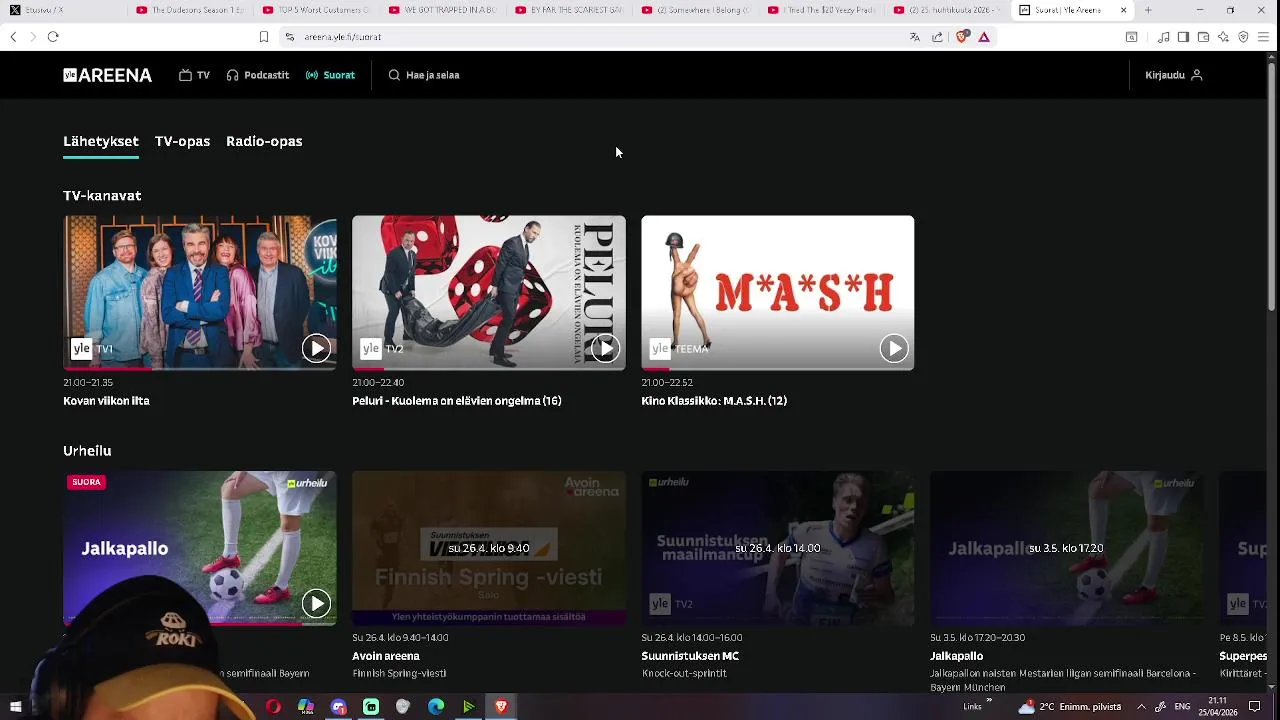The image size is (1280, 720).
Task: Open Brave Rewards triangle icon
Action: click(984, 37)
